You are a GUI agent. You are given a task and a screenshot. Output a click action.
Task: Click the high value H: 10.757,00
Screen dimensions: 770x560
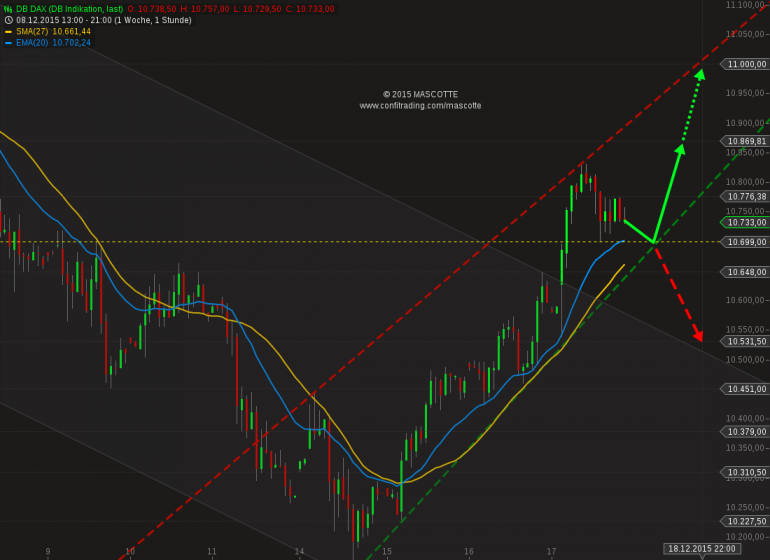tap(205, 9)
